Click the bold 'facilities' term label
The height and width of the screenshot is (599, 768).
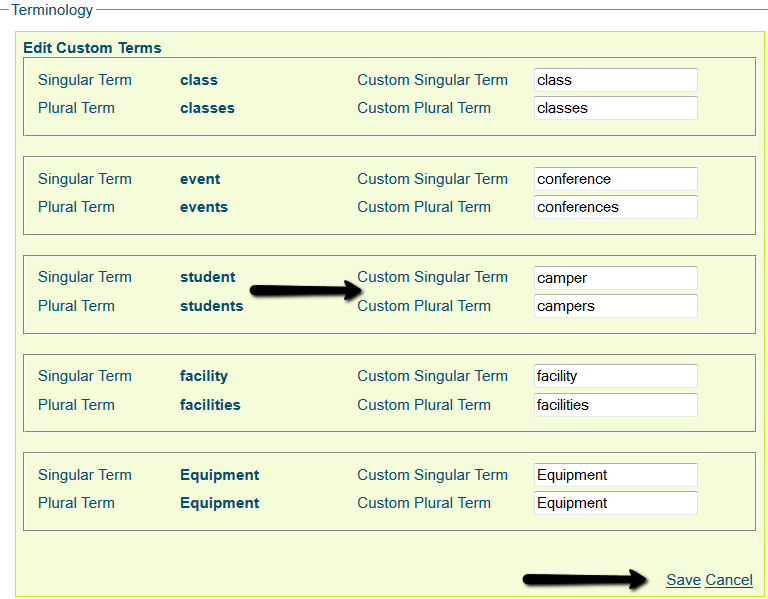click(210, 405)
